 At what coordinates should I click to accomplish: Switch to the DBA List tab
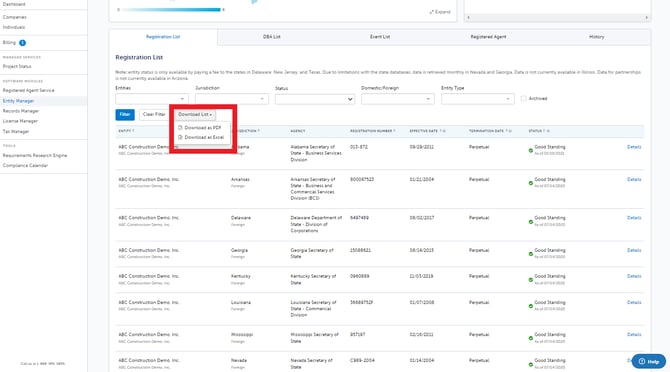click(271, 37)
